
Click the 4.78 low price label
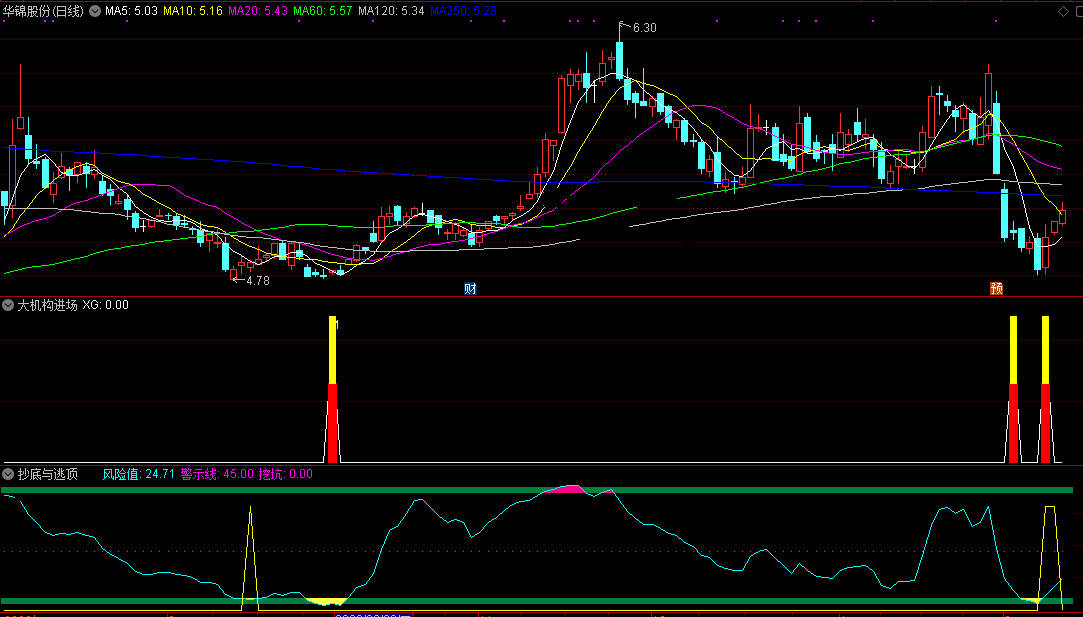(x=258, y=281)
